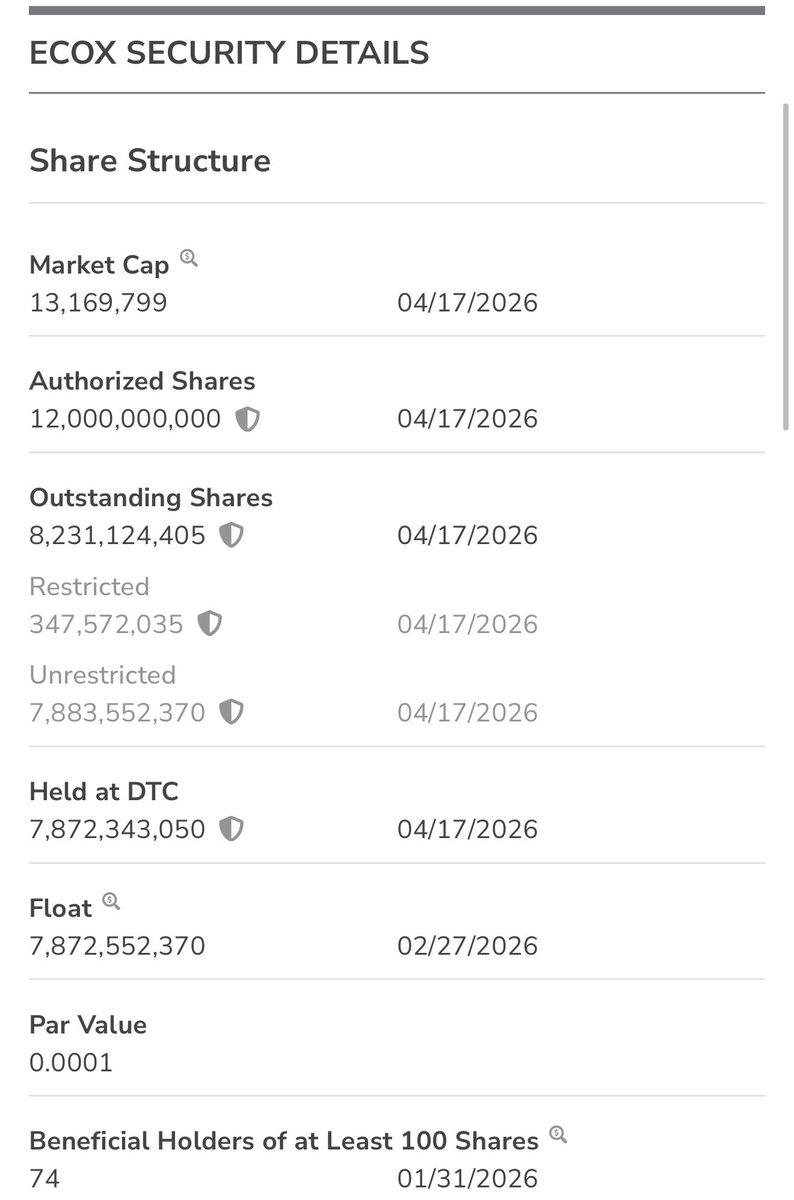Click the info magnifier icon beside Float
The height and width of the screenshot is (1200, 794).
click(111, 902)
